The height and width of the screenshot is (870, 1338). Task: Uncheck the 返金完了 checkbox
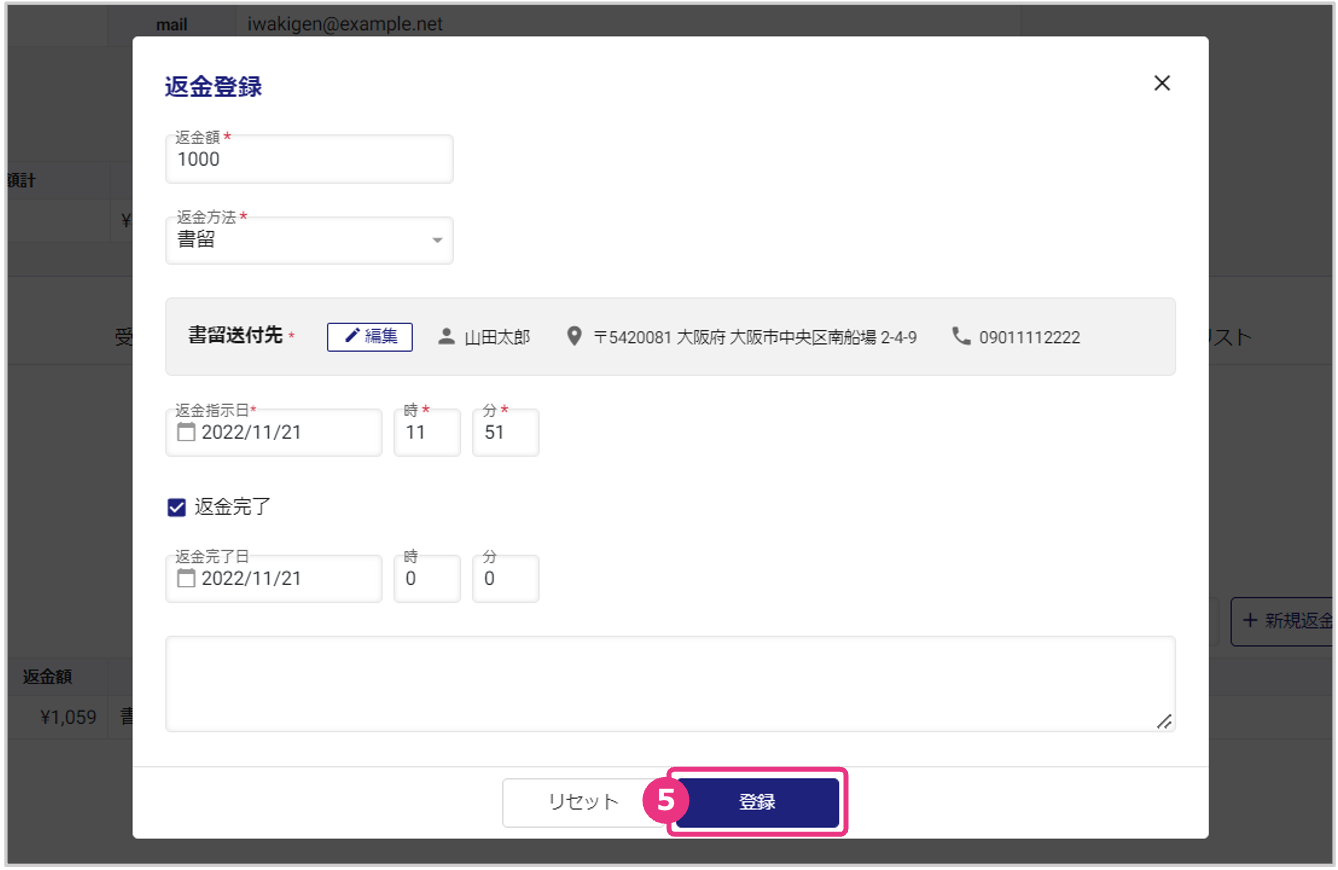tap(177, 507)
